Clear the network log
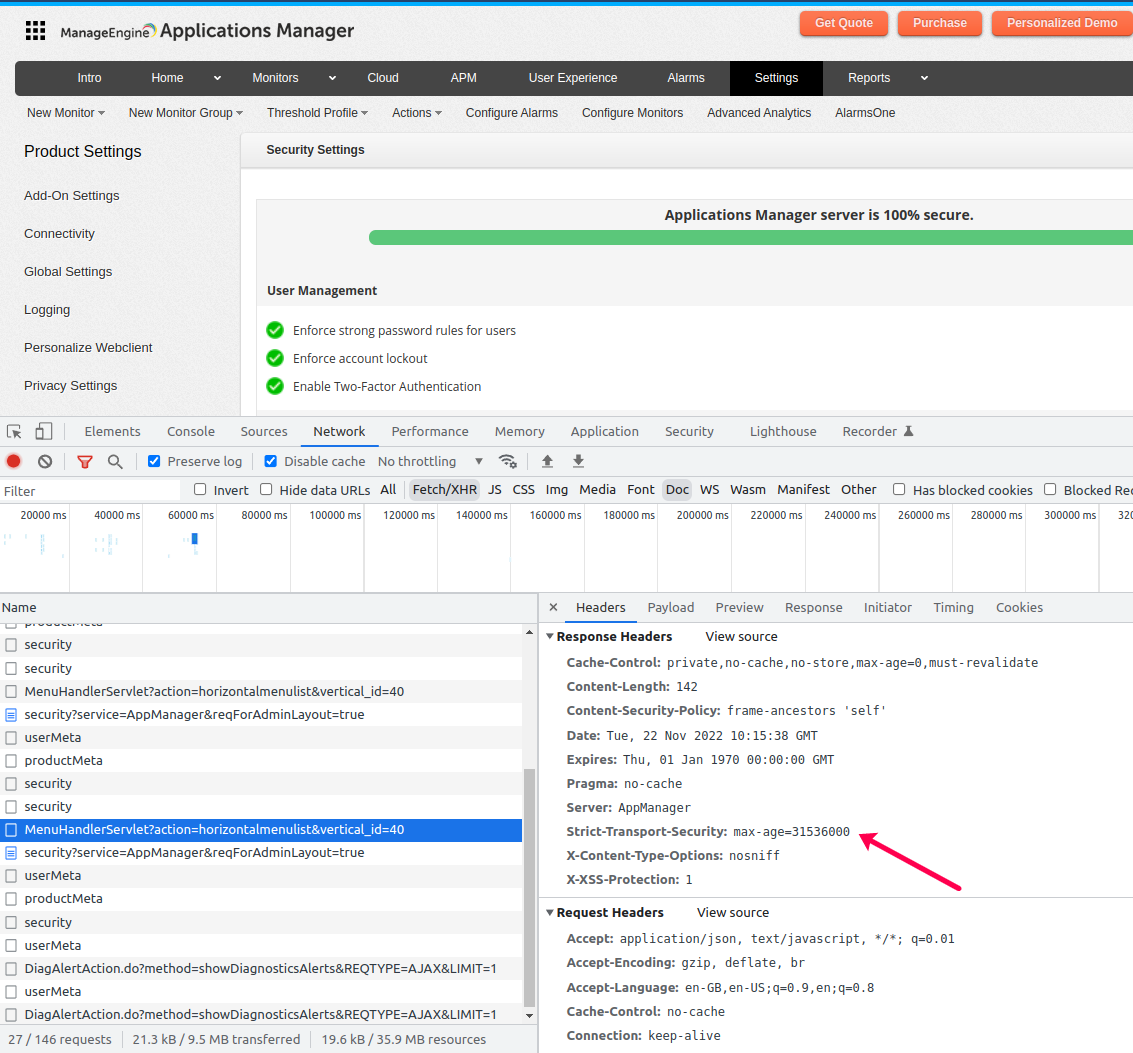 click(45, 461)
